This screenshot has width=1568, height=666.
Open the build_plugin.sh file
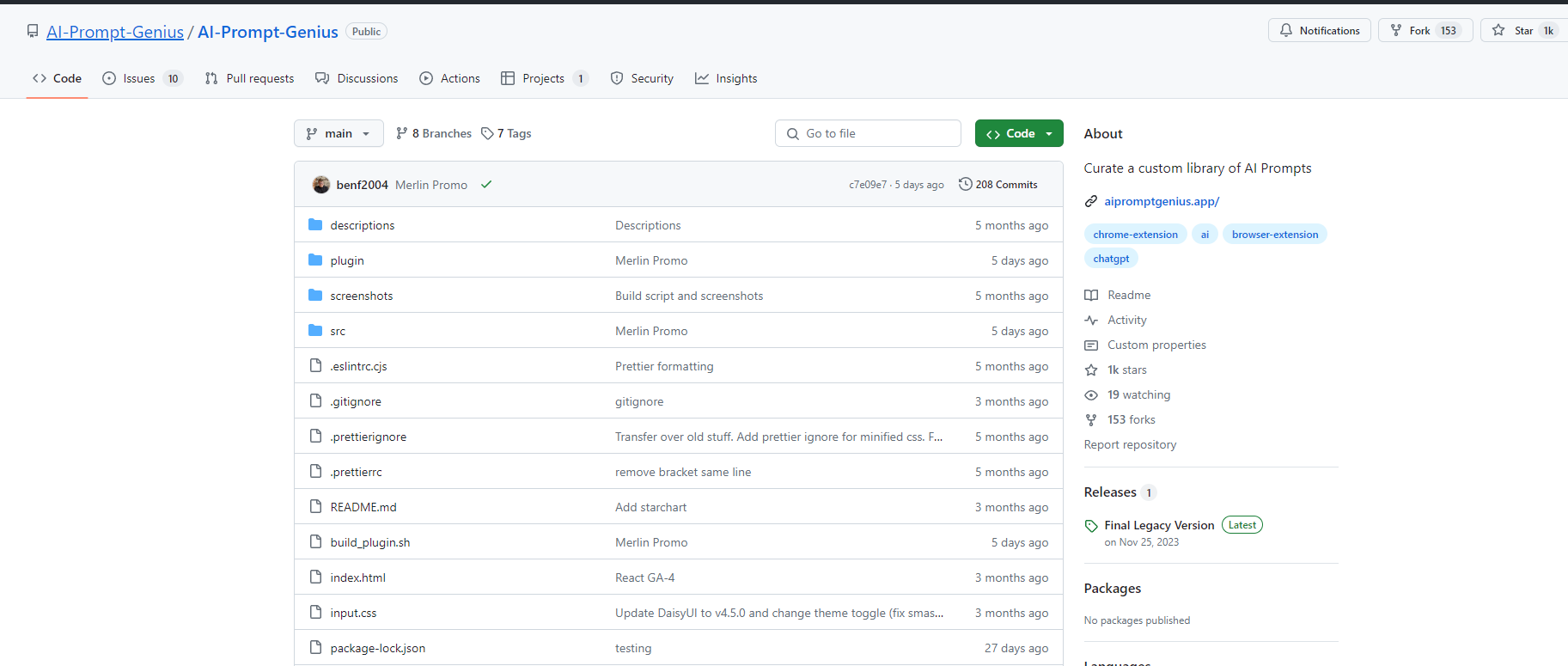[370, 542]
